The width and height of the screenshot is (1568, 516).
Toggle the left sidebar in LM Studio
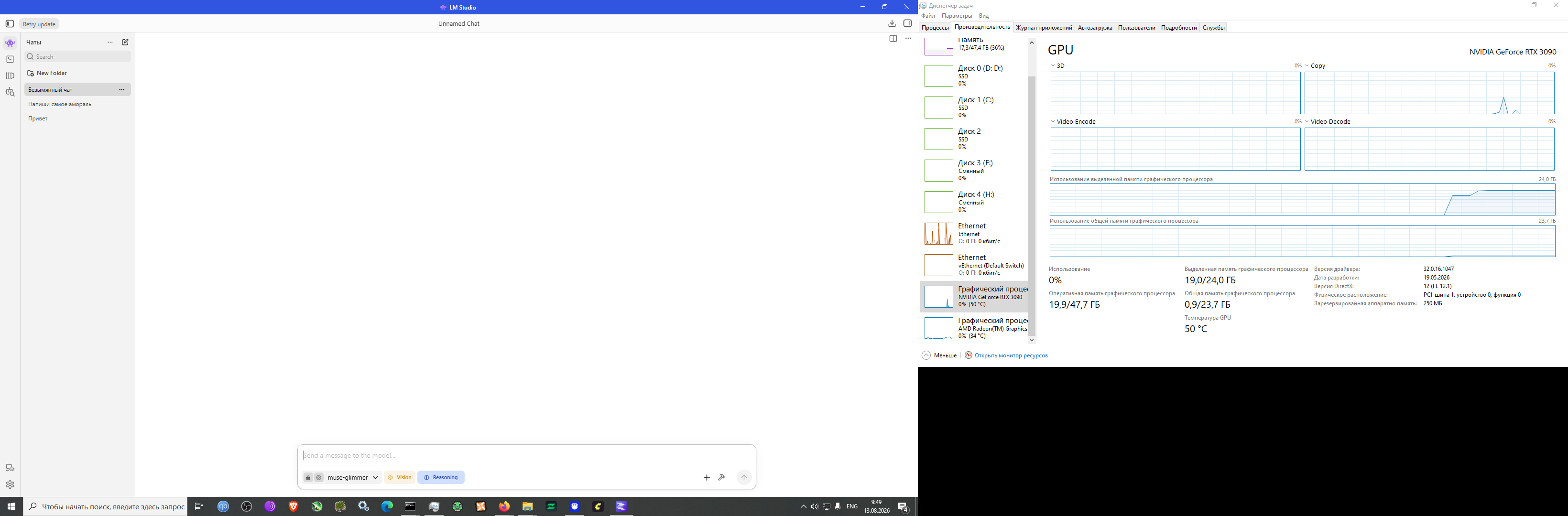tap(10, 24)
